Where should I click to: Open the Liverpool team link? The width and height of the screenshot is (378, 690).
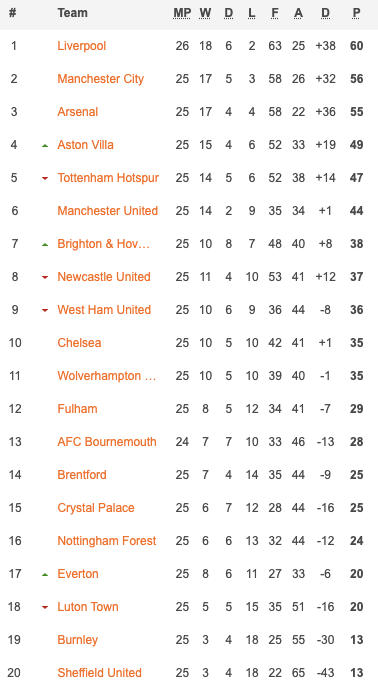(x=82, y=46)
